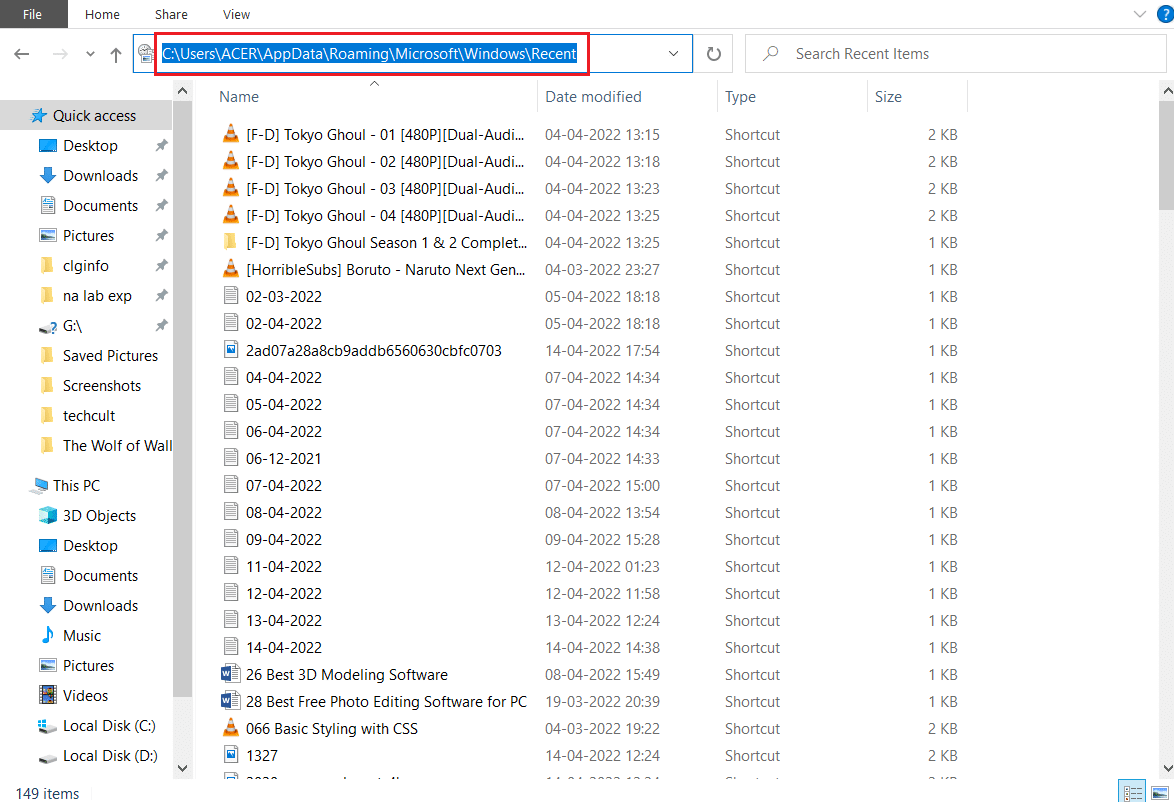Expand the address bar history dropdown
This screenshot has height=802, width=1174.
[x=673, y=54]
